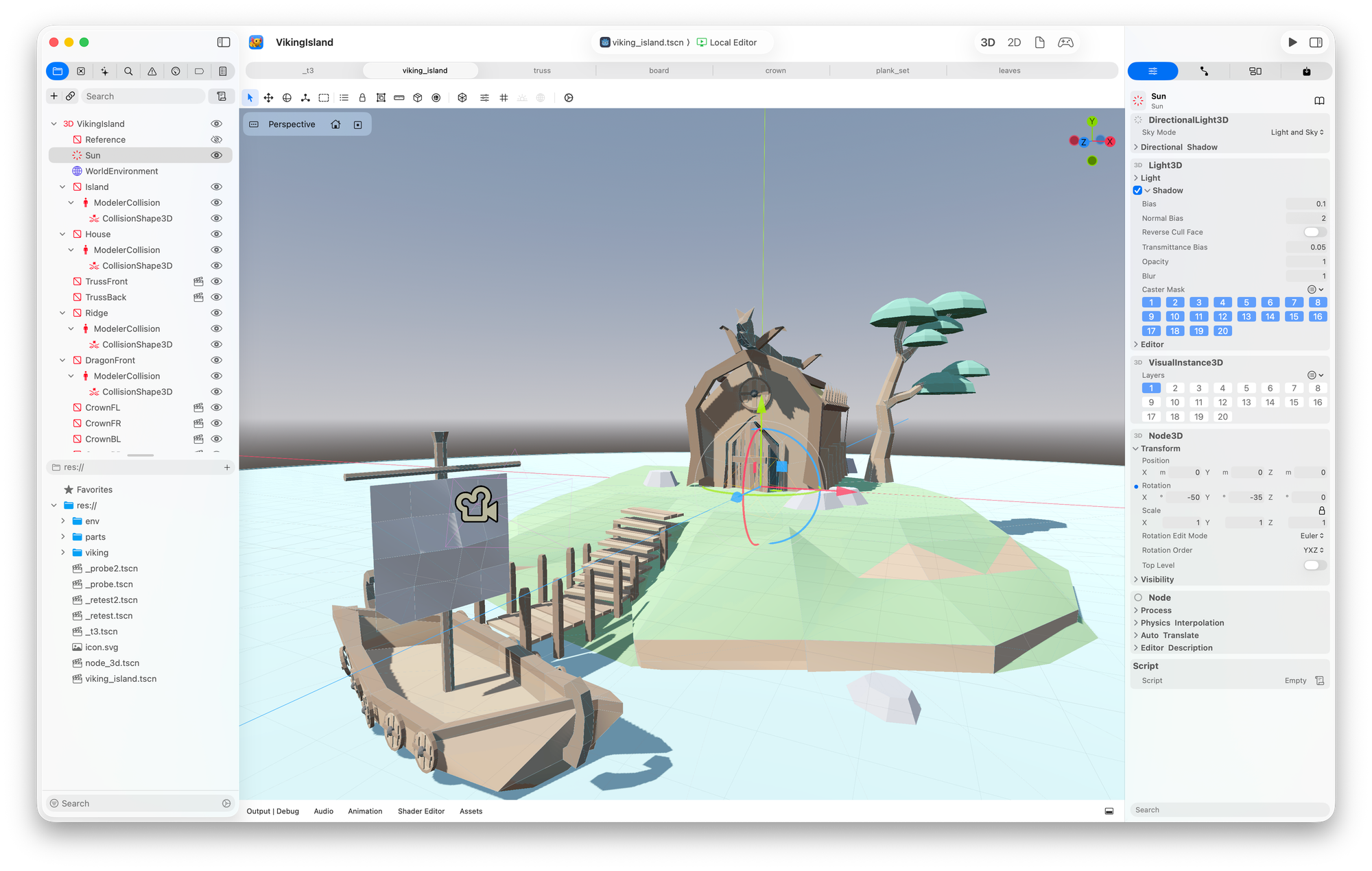This screenshot has height=871, width=1372.
Task: Switch to 2D workspace
Action: point(1014,43)
